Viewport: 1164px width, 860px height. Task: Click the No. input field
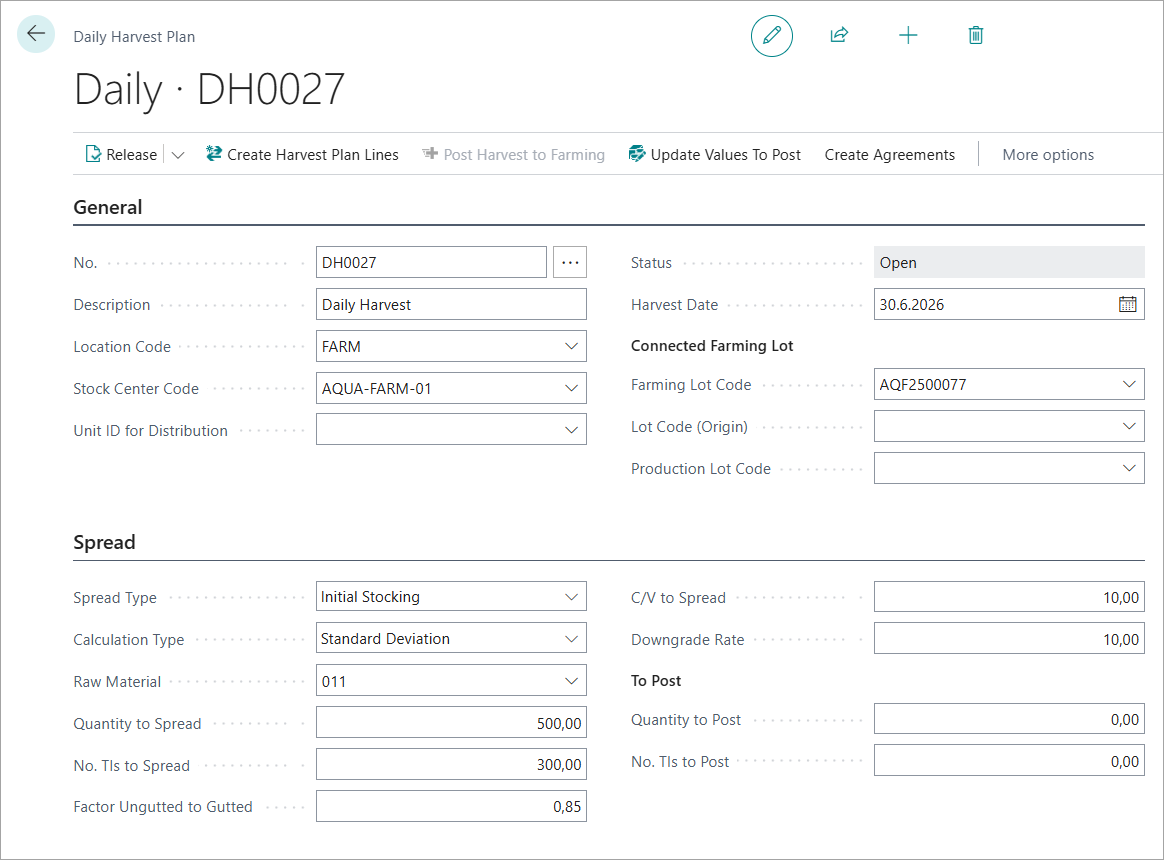pyautogui.click(x=431, y=262)
